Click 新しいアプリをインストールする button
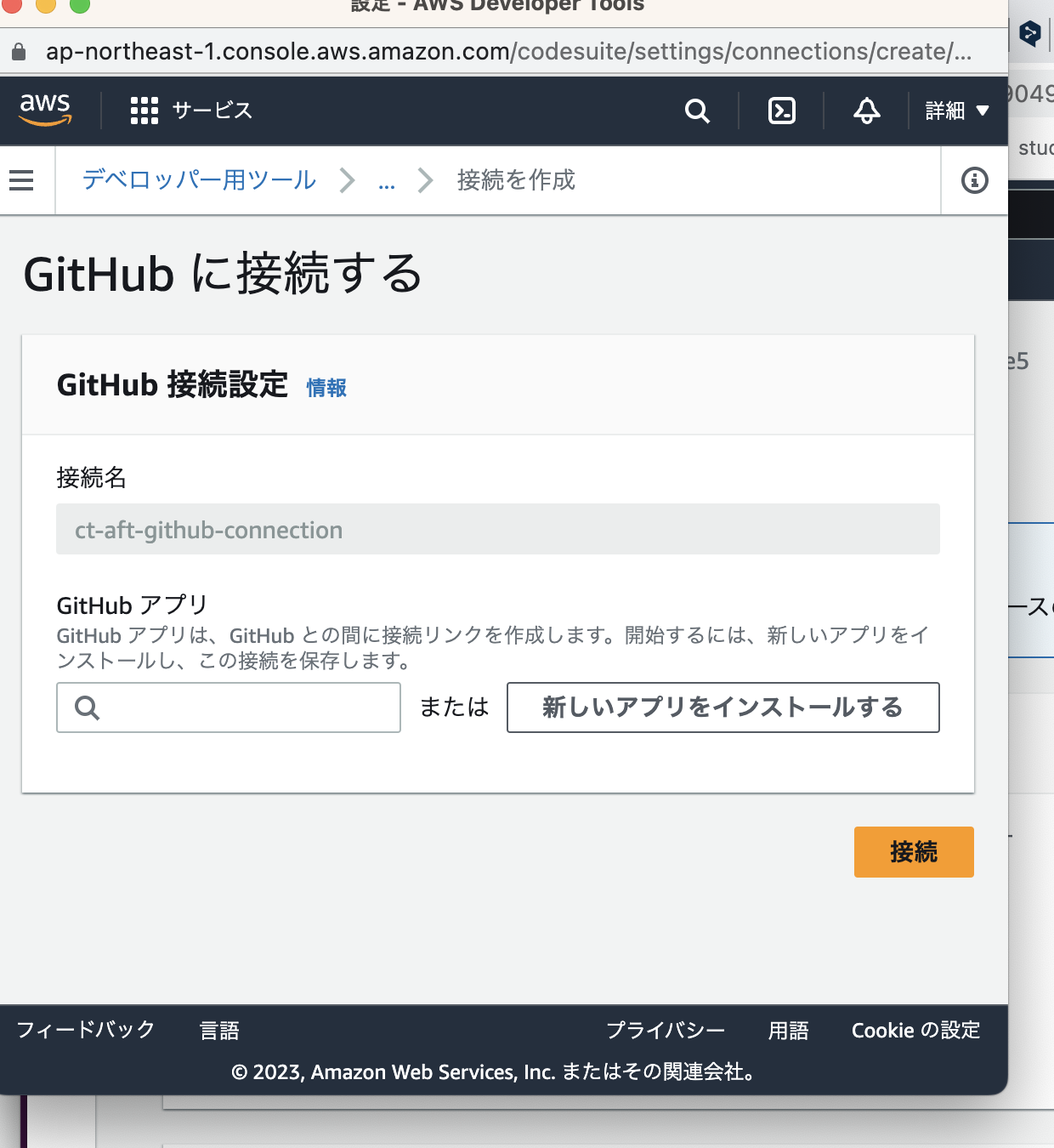This screenshot has height=1148, width=1054. tap(723, 708)
